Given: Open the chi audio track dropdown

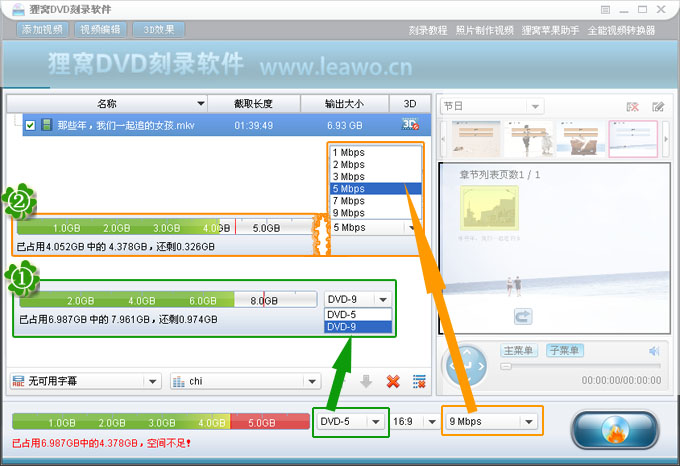Looking at the screenshot, I should [245, 381].
